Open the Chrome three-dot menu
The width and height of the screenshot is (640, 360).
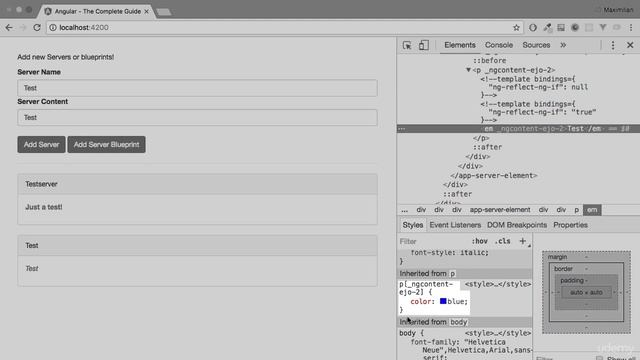[x=631, y=27]
